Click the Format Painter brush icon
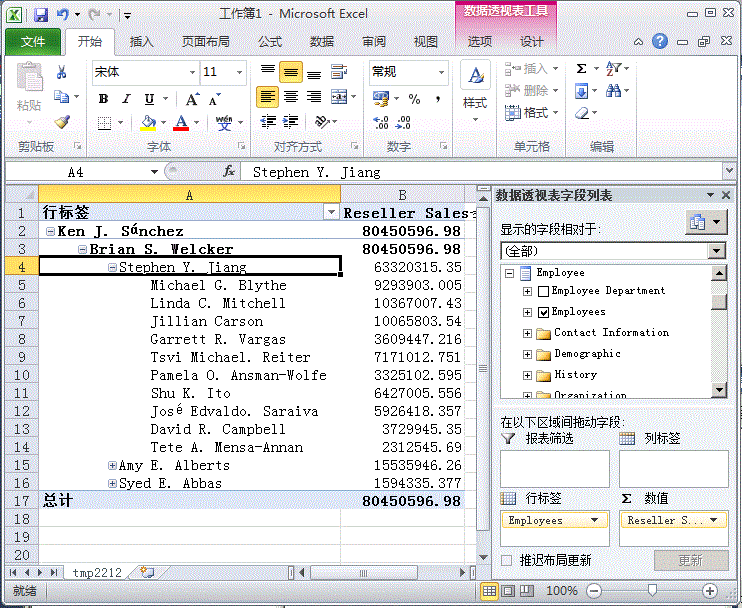The image size is (742, 608). (62, 122)
